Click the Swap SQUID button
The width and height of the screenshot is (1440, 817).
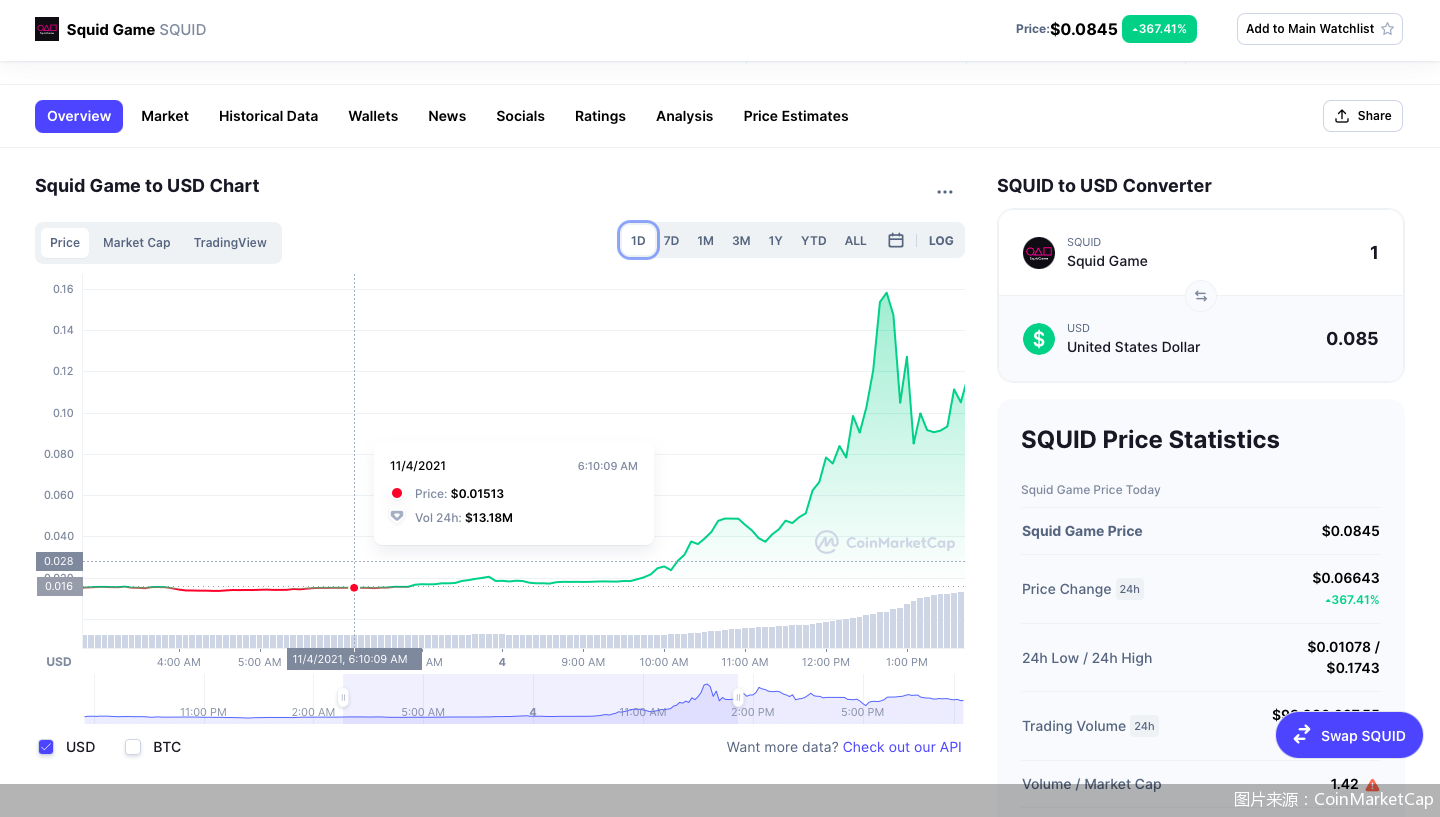(x=1349, y=735)
